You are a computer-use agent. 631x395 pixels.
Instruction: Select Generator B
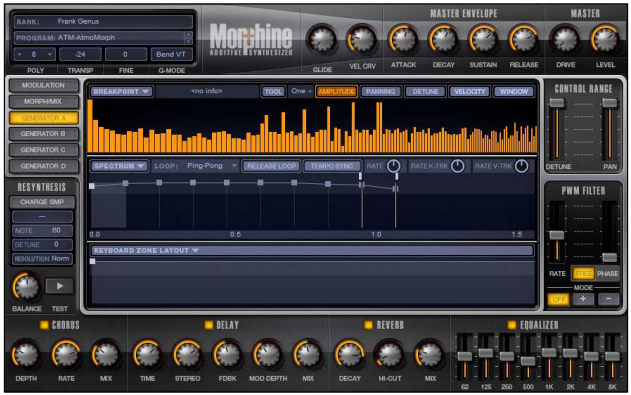coord(43,134)
